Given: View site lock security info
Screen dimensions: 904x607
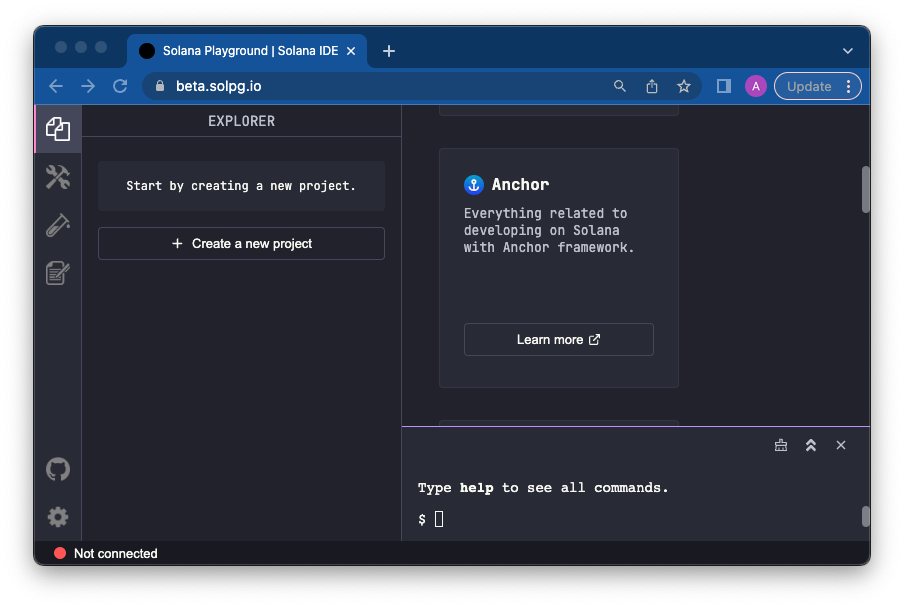Looking at the screenshot, I should [x=160, y=86].
